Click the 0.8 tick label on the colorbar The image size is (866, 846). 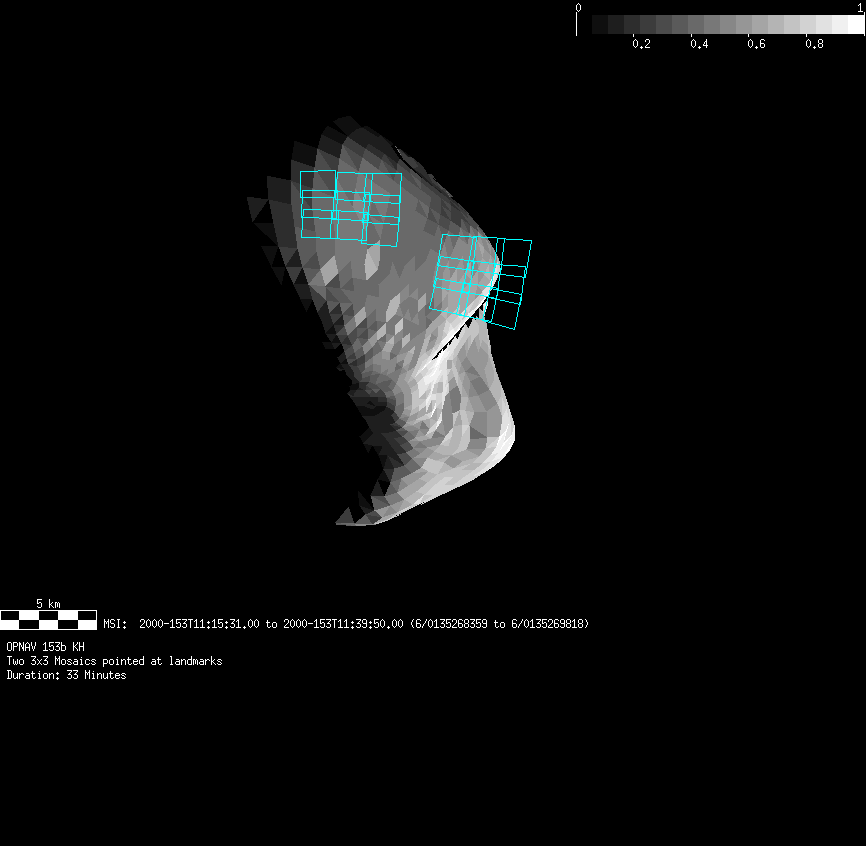tap(814, 44)
